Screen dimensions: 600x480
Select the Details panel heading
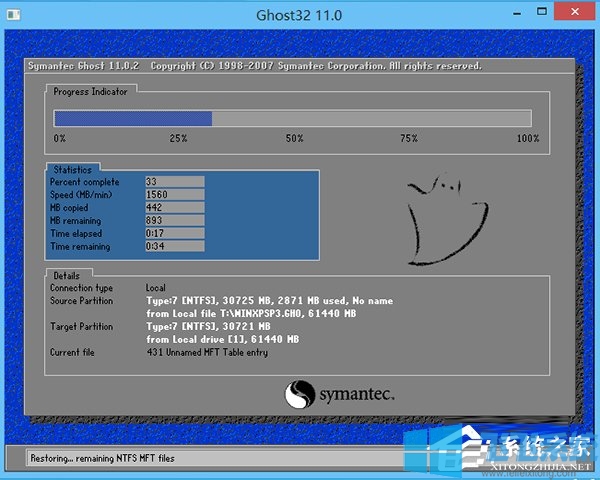tap(67, 274)
